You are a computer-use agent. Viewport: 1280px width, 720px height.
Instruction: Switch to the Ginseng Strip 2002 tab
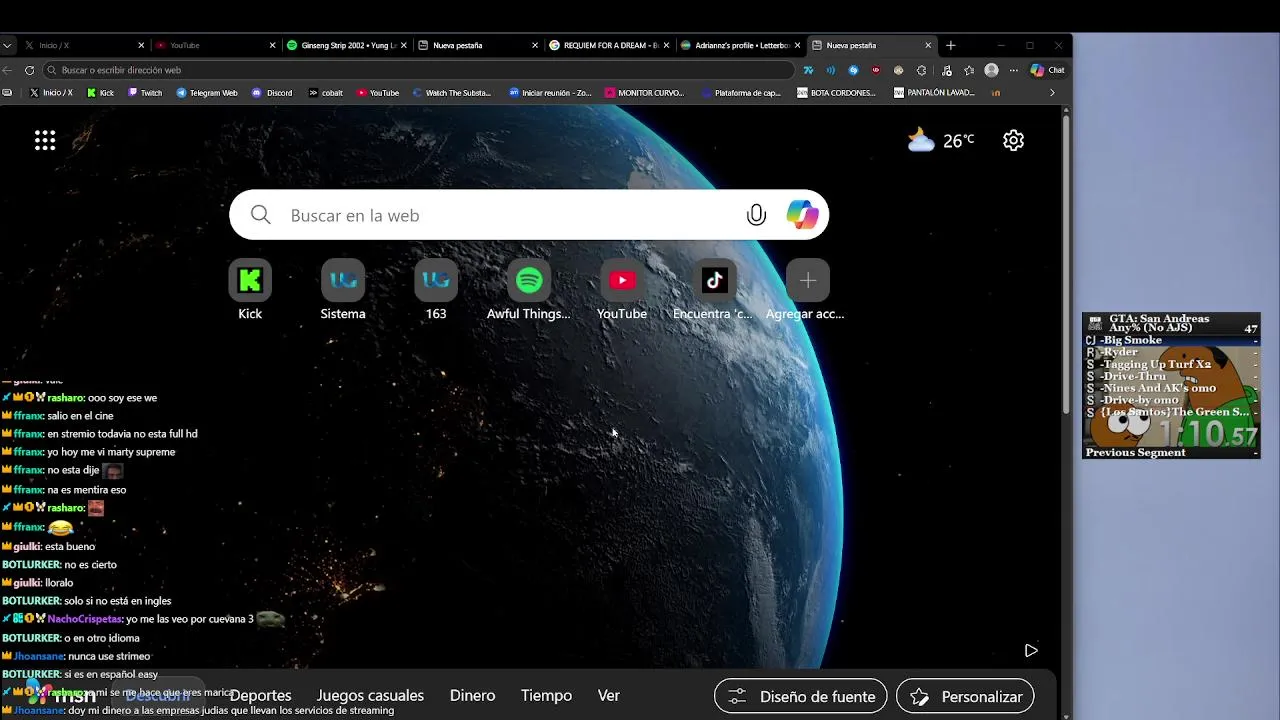click(346, 45)
